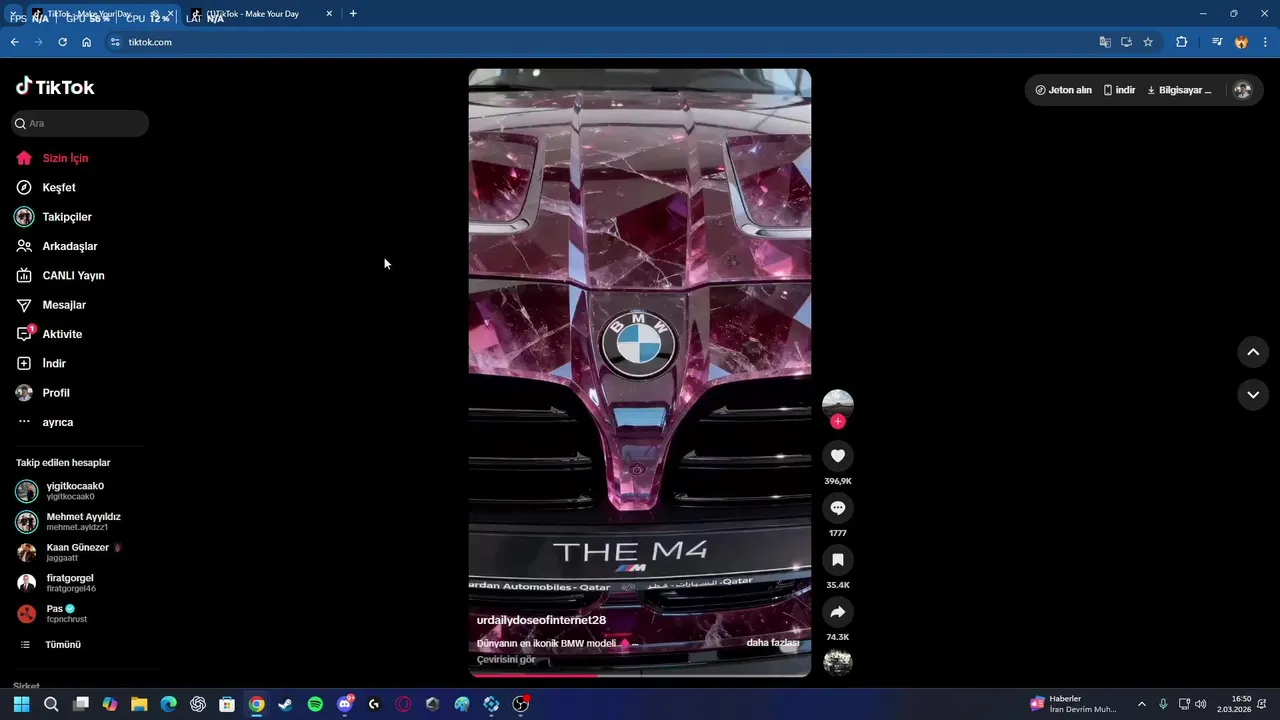The height and width of the screenshot is (720, 1280).
Task: Open the spinning sound disc thumbnail
Action: 838,662
